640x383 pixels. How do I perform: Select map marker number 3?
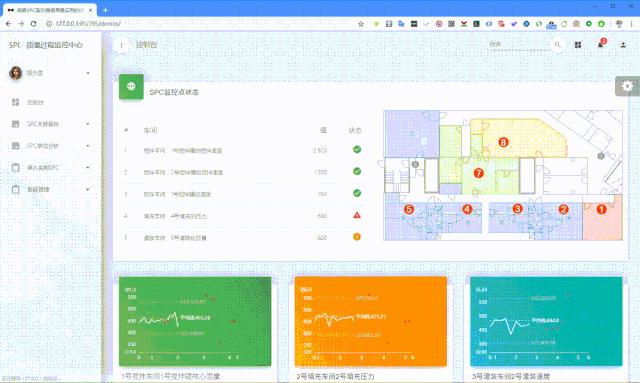(517, 209)
